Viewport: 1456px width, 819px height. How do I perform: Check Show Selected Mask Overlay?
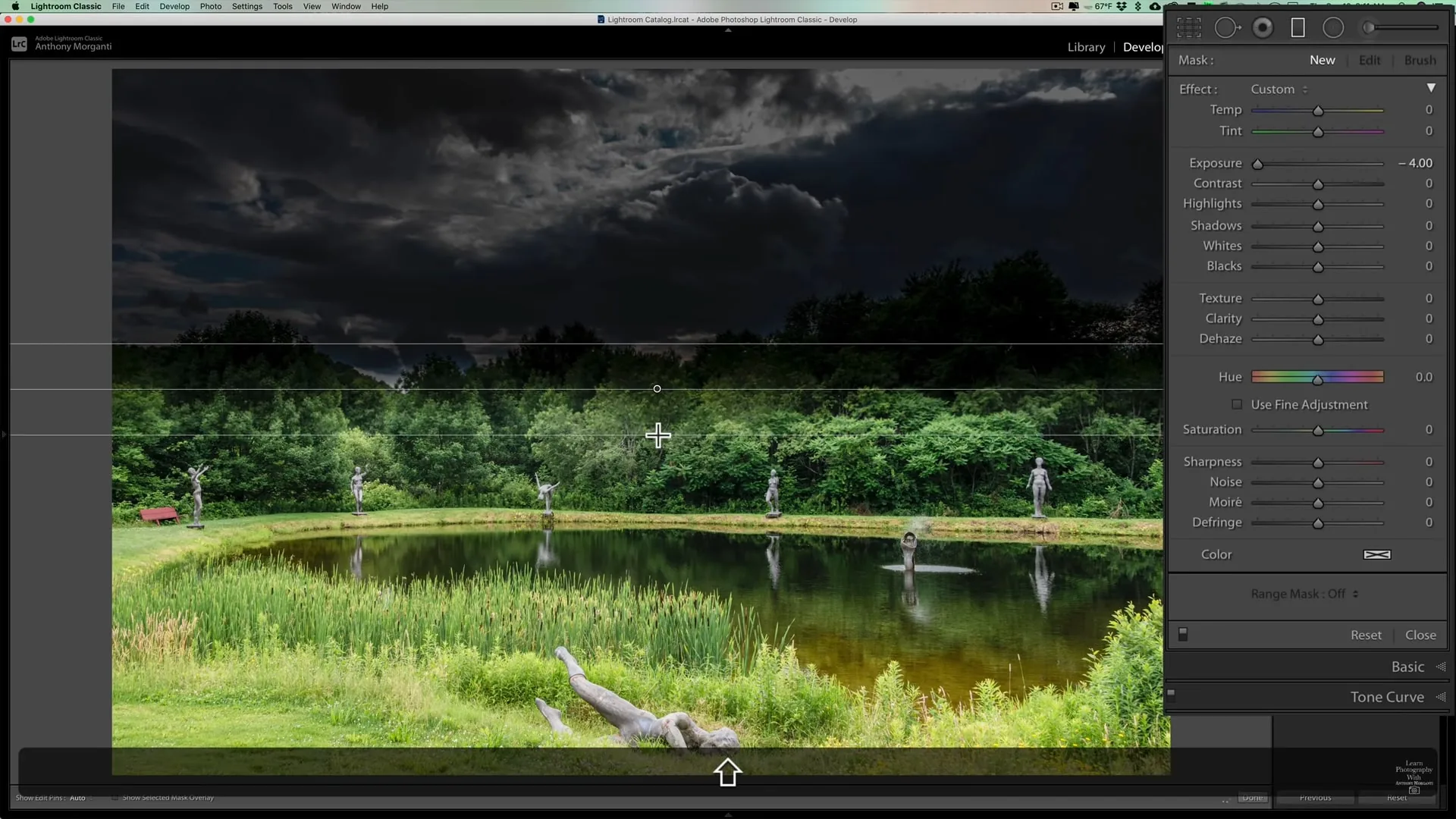click(x=115, y=798)
